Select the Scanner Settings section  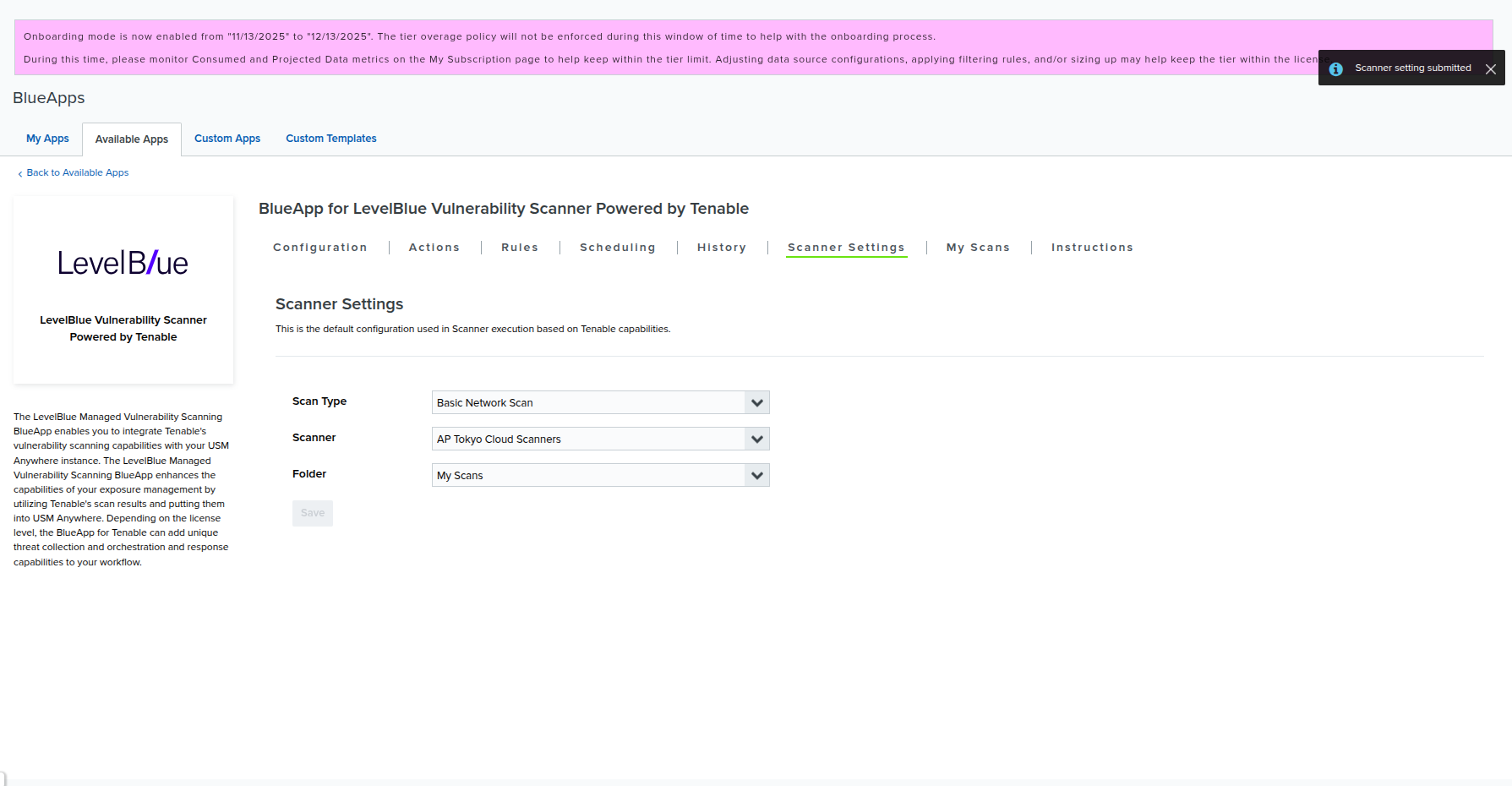[846, 248]
